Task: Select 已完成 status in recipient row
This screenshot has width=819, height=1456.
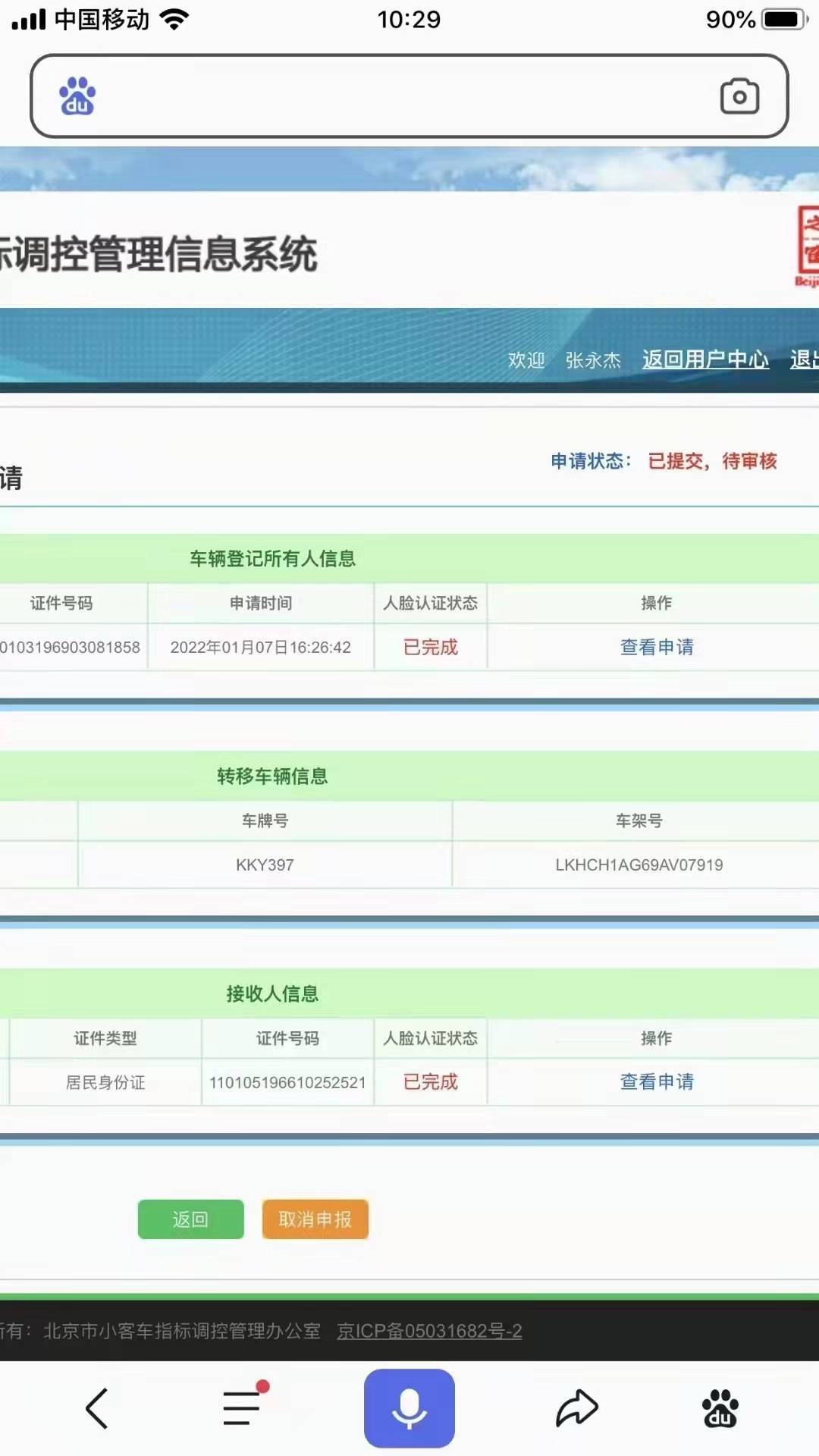Action: tap(431, 1081)
